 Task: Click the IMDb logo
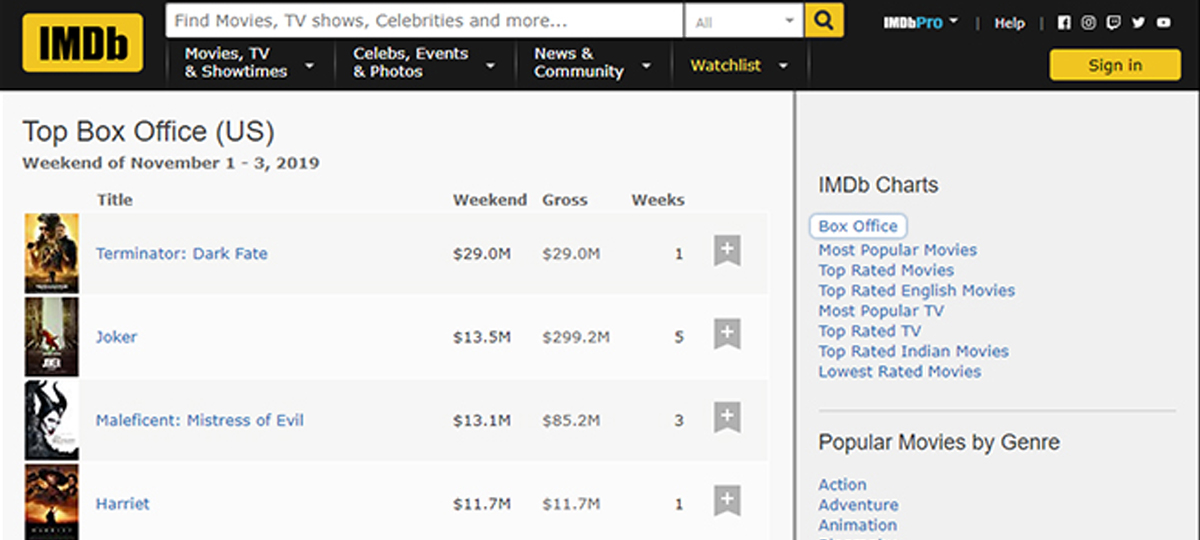pos(83,43)
